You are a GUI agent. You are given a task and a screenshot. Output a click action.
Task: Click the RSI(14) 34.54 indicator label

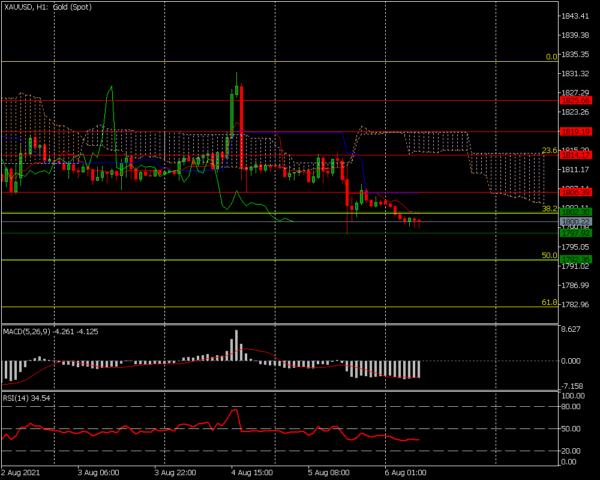26,398
